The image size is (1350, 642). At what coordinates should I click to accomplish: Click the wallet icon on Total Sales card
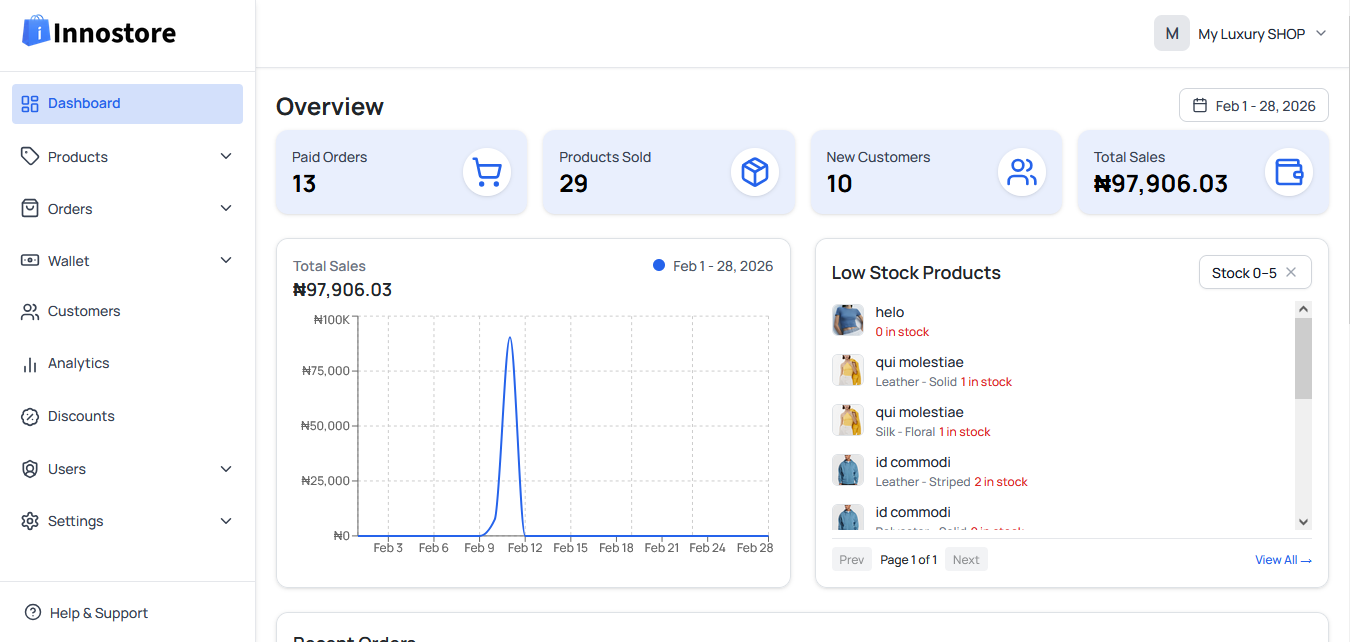pyautogui.click(x=1289, y=172)
